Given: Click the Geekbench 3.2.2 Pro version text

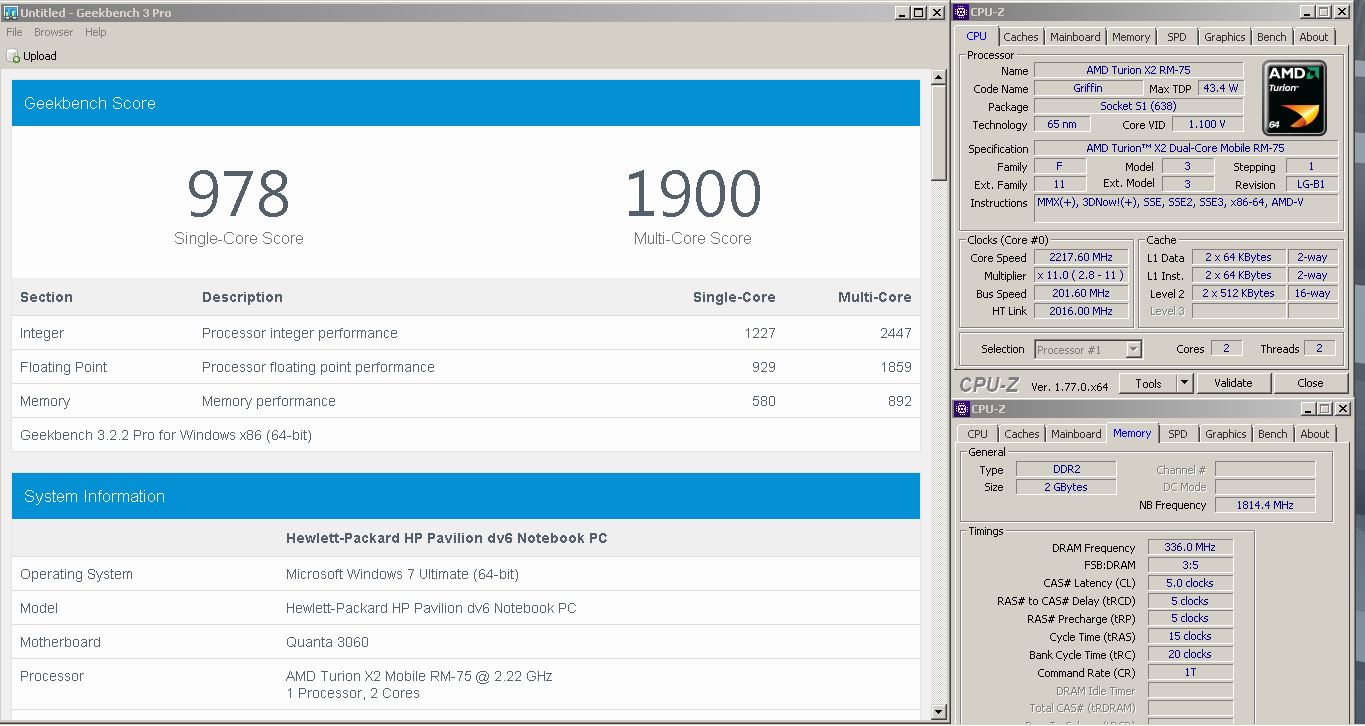Looking at the screenshot, I should pyautogui.click(x=166, y=435).
